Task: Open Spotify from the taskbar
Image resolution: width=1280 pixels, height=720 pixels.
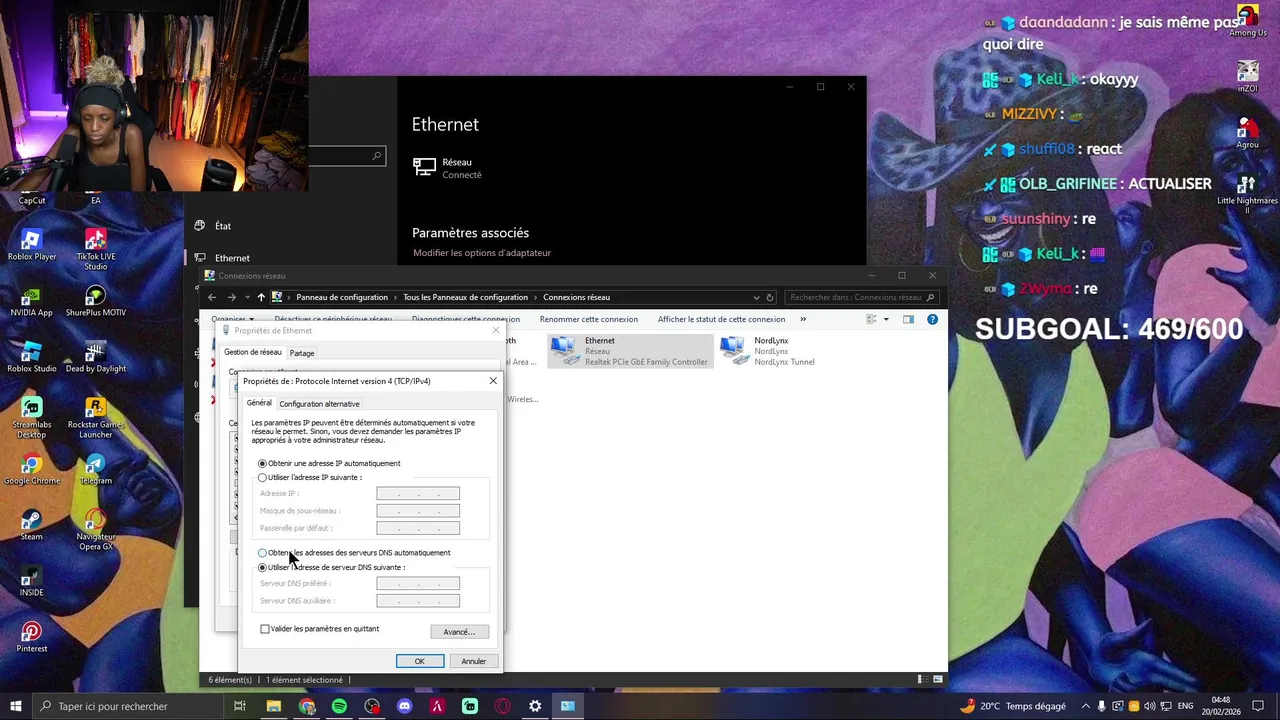Action: pyautogui.click(x=339, y=706)
